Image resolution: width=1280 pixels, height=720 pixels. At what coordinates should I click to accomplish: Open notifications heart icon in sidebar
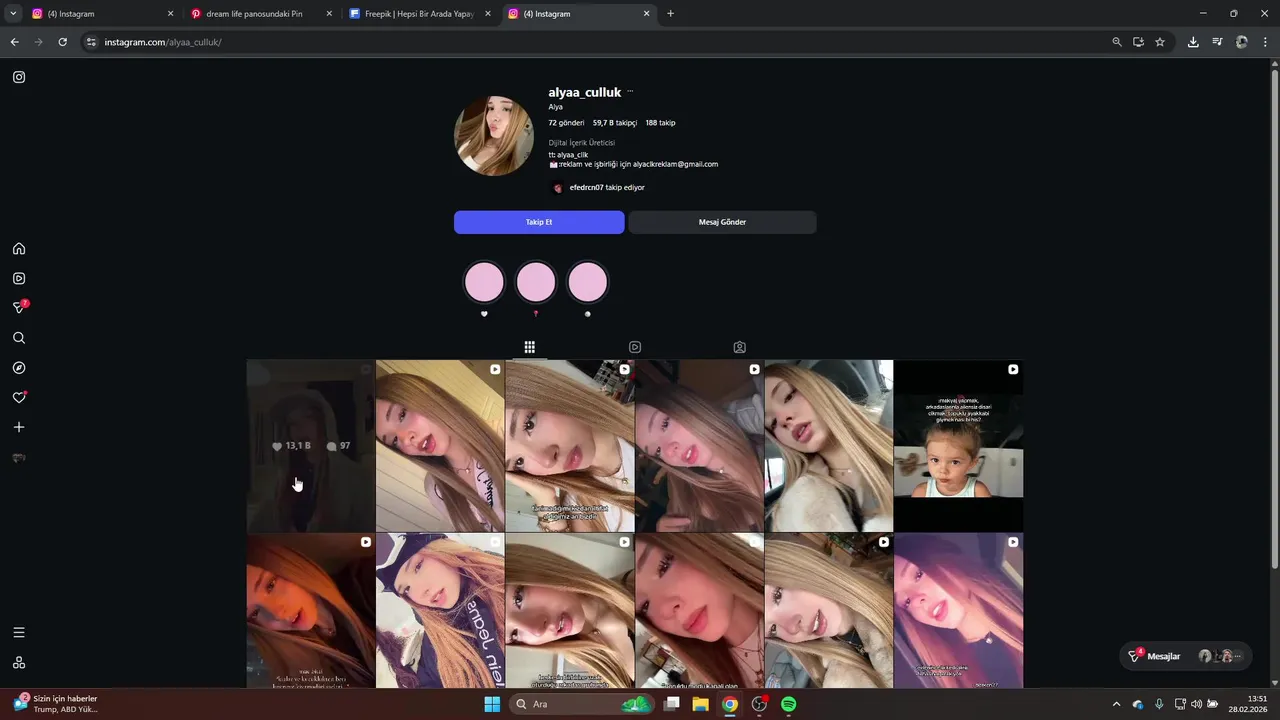coord(19,398)
